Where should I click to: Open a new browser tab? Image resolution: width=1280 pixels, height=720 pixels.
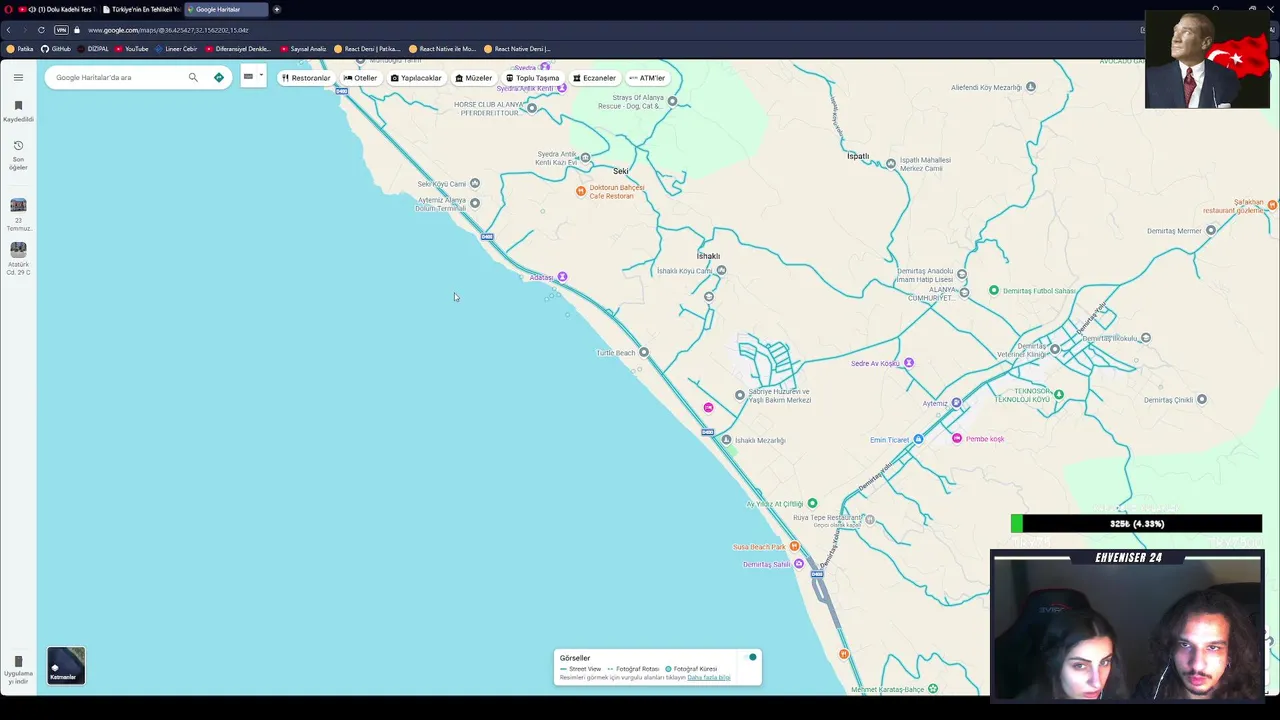[277, 9]
